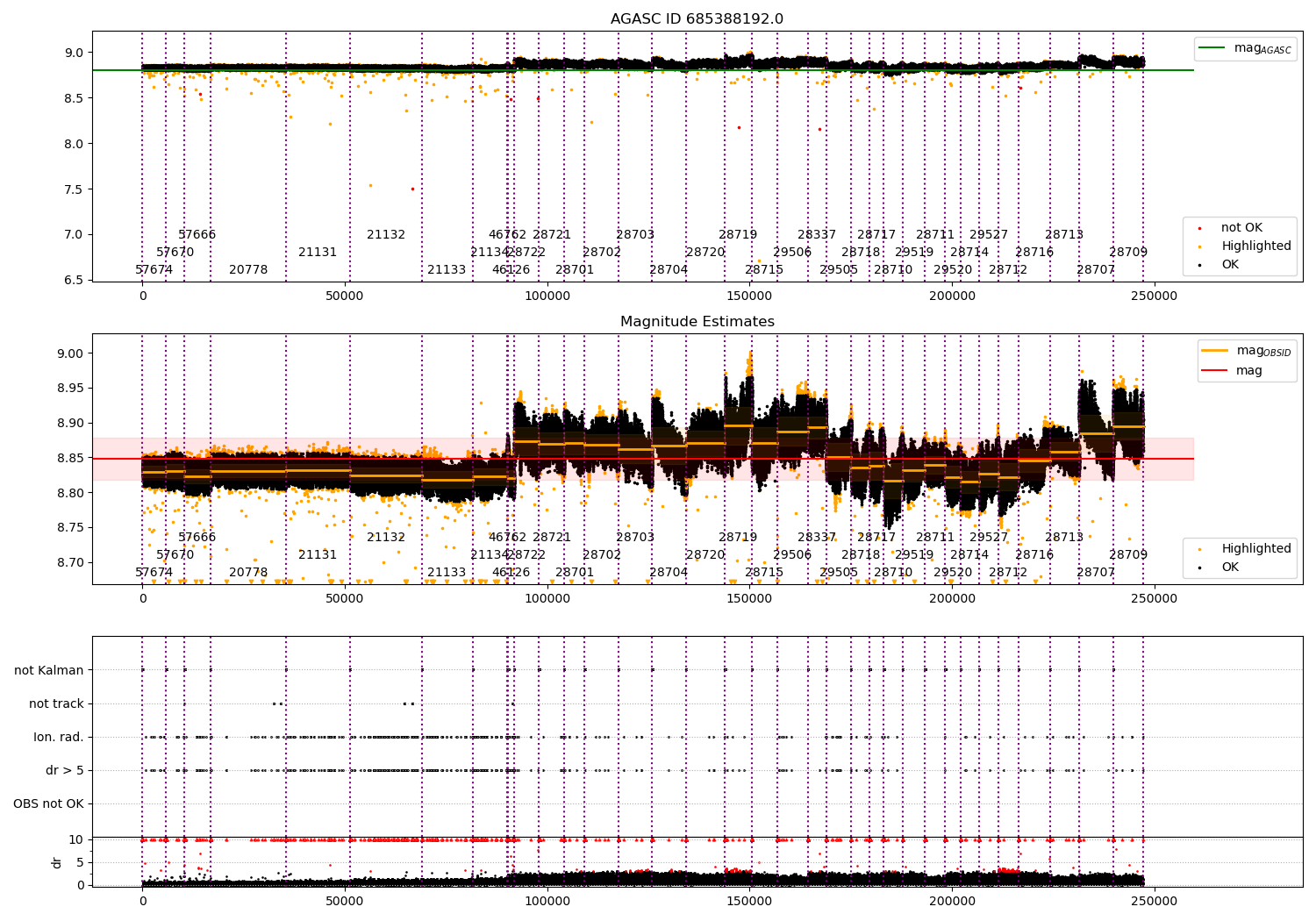Viewport: 1316px width, 921px height.
Task: Click 'Highlighted' in the top plot legend
Action: 1256,246
